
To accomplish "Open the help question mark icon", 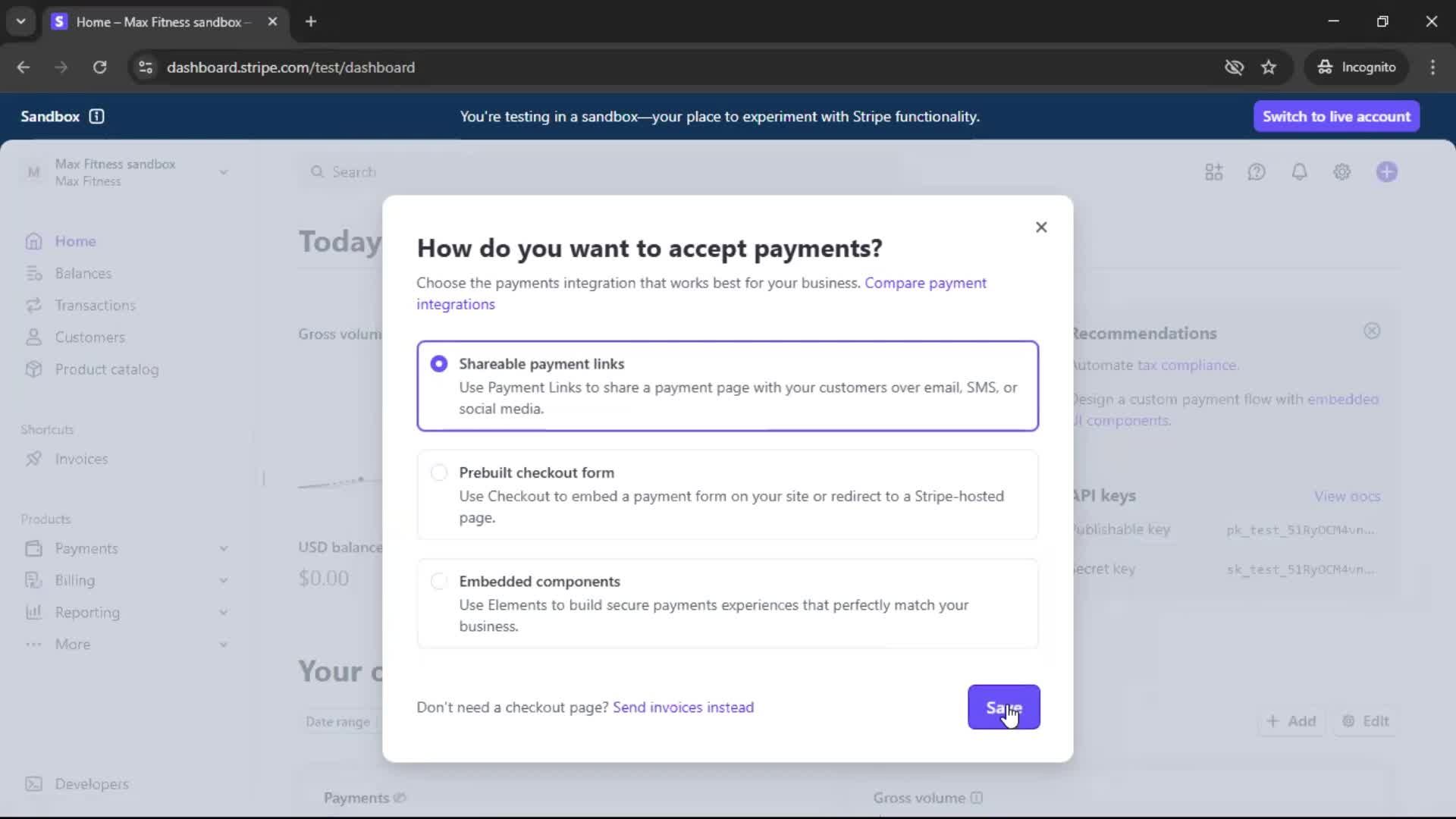I will click(1256, 172).
